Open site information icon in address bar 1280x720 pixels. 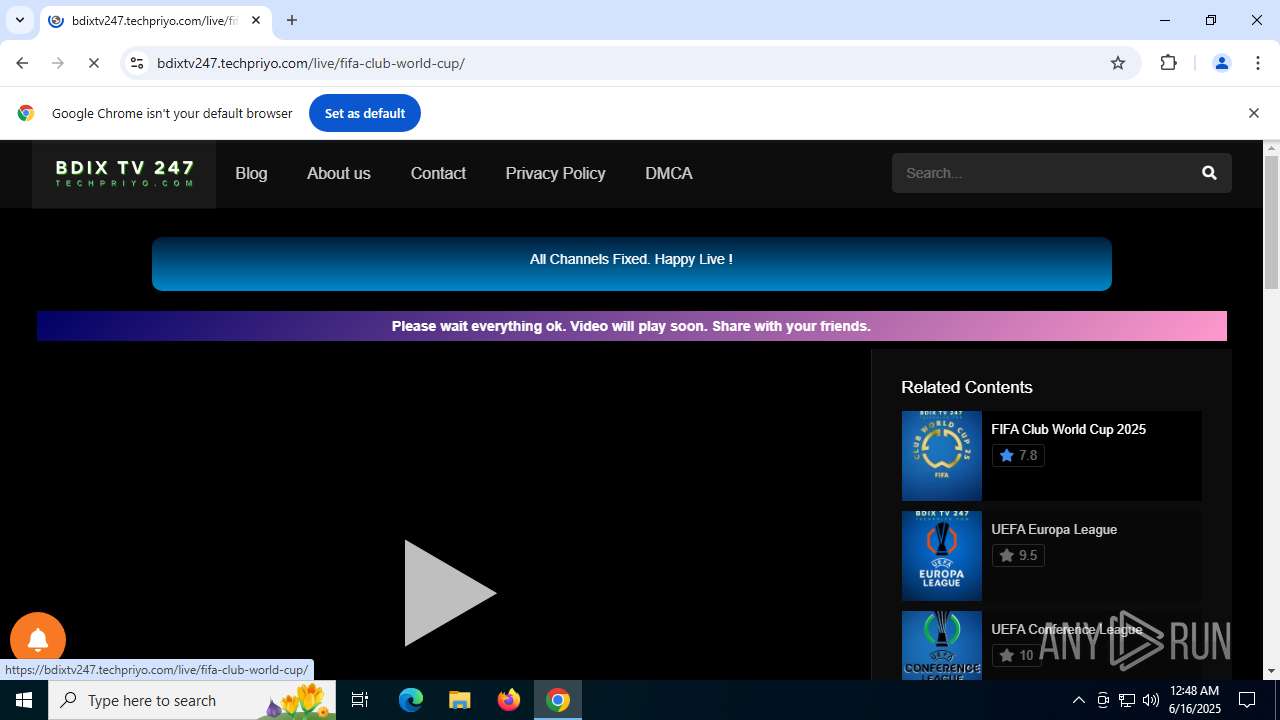tap(137, 63)
